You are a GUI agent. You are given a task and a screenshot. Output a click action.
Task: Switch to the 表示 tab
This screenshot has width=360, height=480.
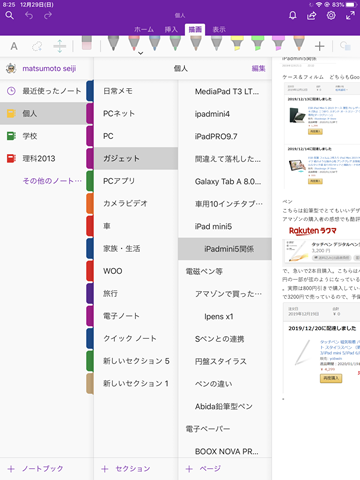pos(219,29)
